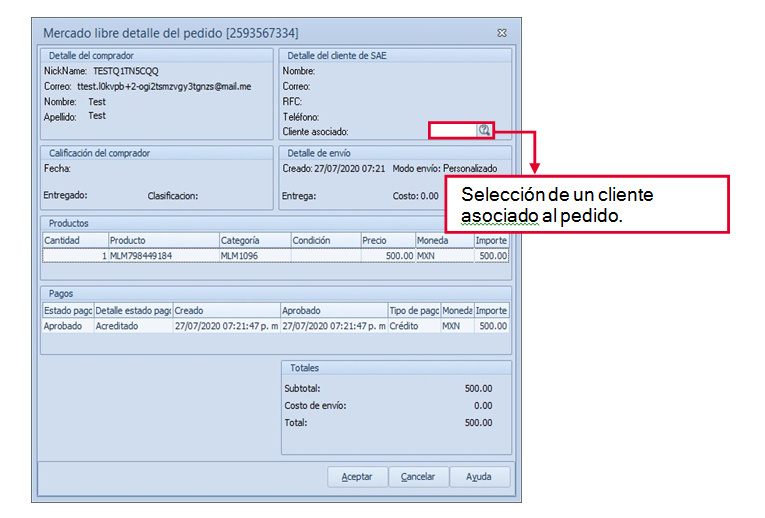The image size is (765, 518).
Task: Select the Tipo de pago column header
Action: [414, 311]
